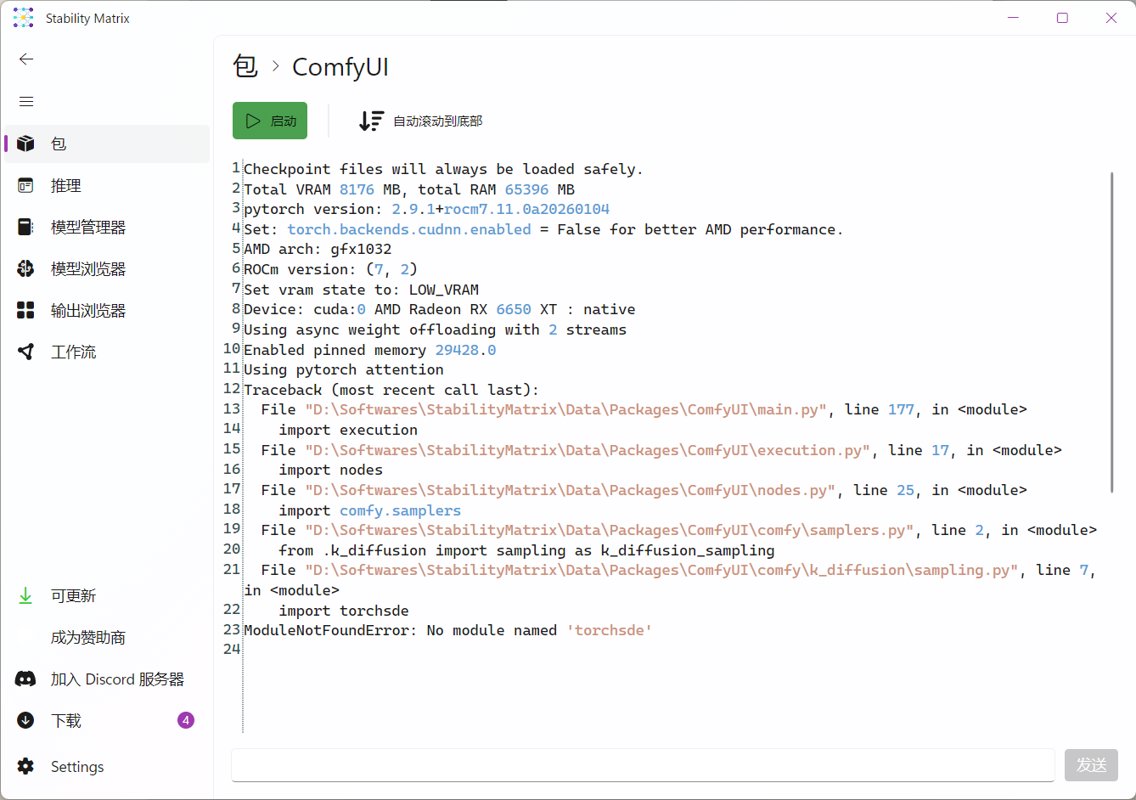Select the 模型管理器 sidebar icon
The width and height of the screenshot is (1136, 800).
click(26, 228)
